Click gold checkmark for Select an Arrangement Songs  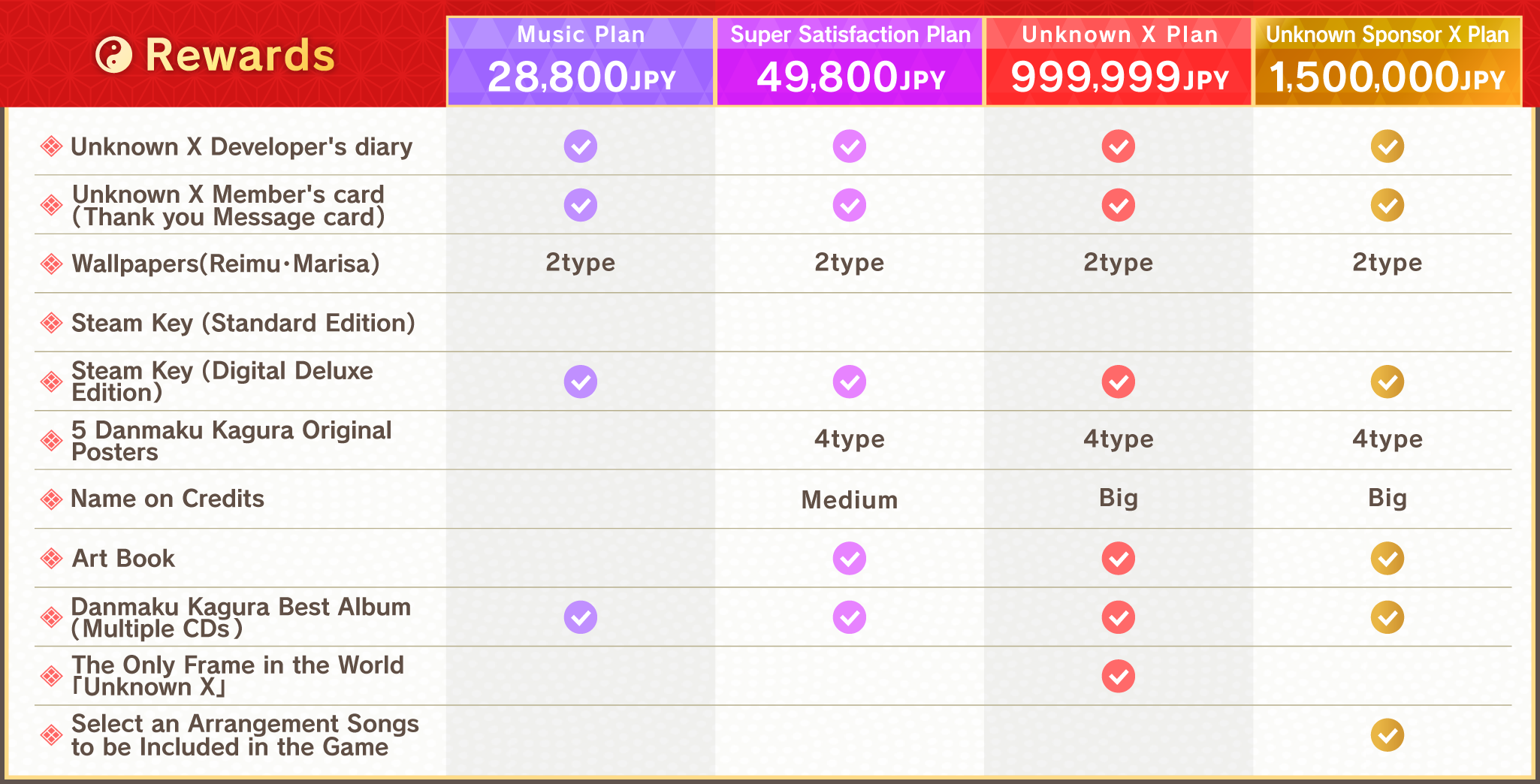1388,735
